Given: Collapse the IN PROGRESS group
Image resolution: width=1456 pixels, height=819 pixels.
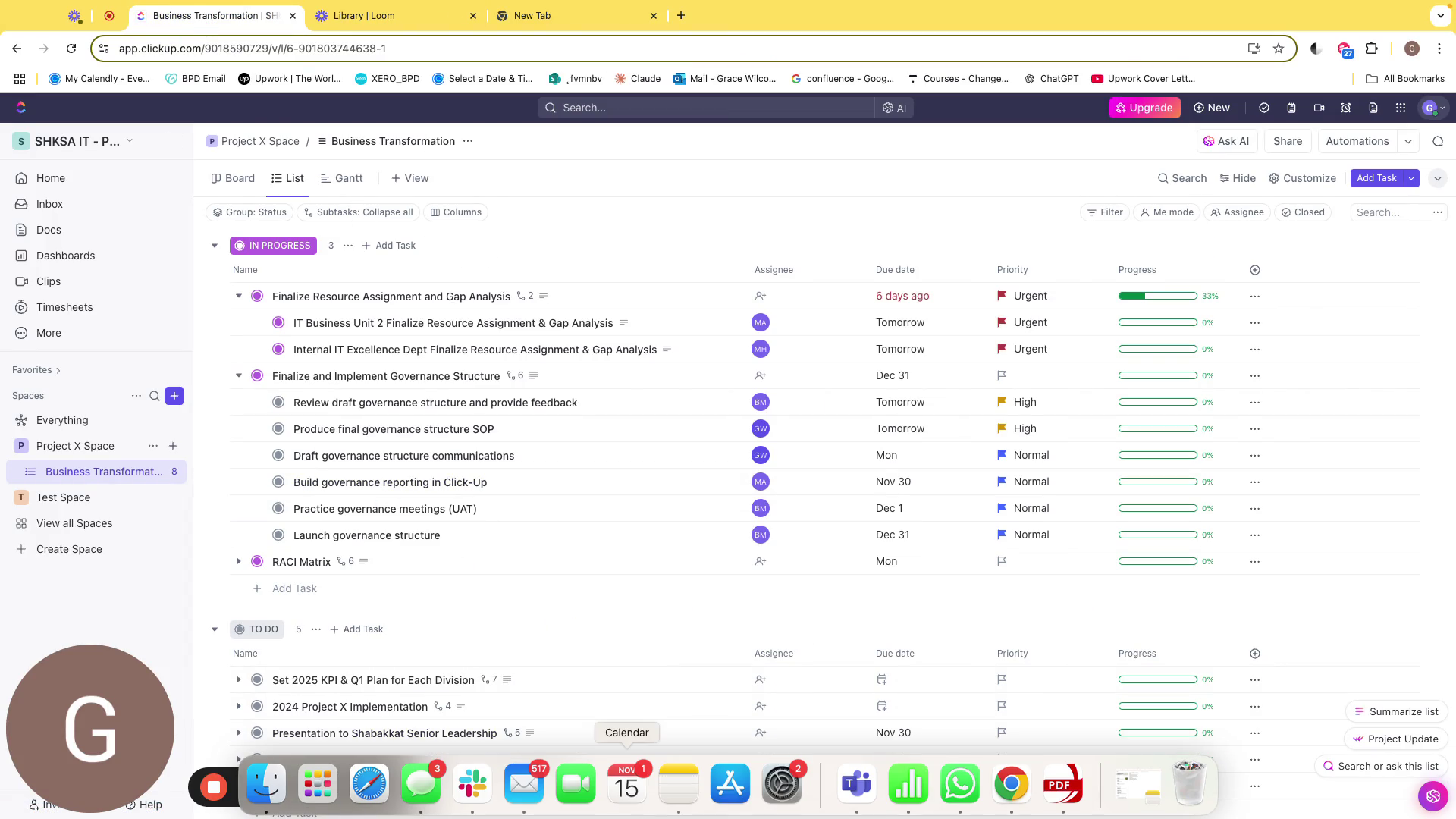Looking at the screenshot, I should pyautogui.click(x=215, y=246).
